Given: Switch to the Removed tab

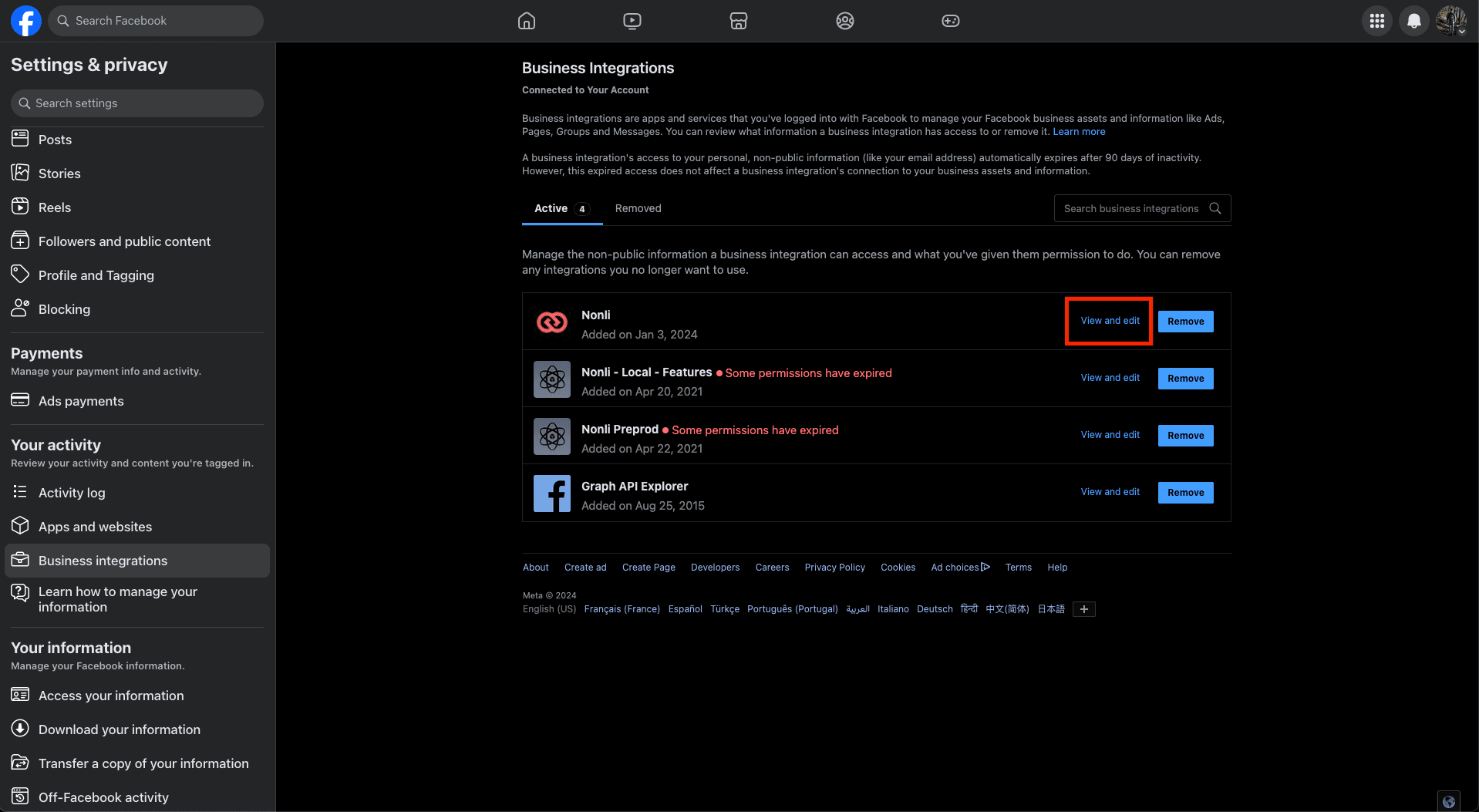Looking at the screenshot, I should click(638, 208).
